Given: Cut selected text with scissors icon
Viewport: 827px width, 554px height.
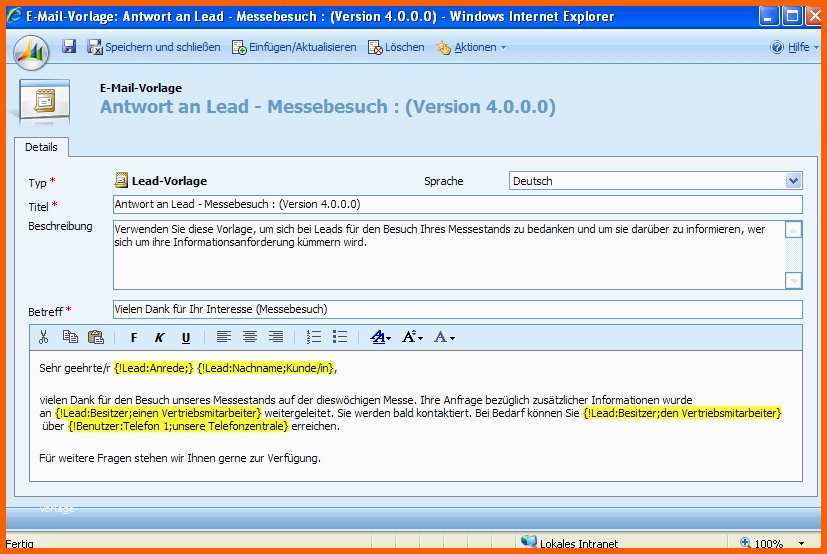Looking at the screenshot, I should pyautogui.click(x=43, y=338).
